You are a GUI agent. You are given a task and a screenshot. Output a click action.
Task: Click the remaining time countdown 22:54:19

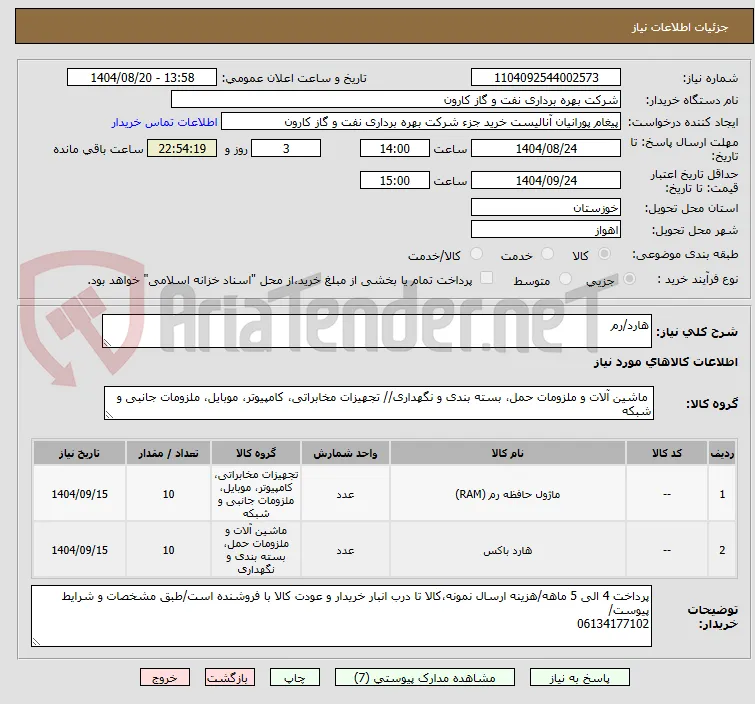tap(182, 148)
